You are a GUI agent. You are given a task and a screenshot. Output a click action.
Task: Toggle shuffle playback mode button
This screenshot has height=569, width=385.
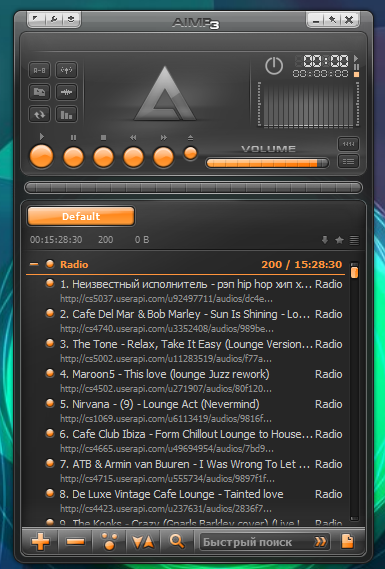(x=40, y=92)
